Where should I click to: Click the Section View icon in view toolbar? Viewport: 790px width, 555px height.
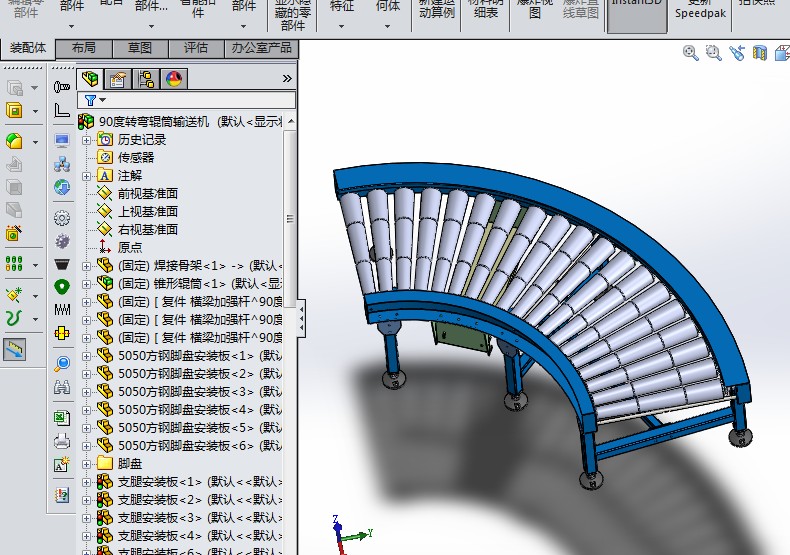click(760, 53)
